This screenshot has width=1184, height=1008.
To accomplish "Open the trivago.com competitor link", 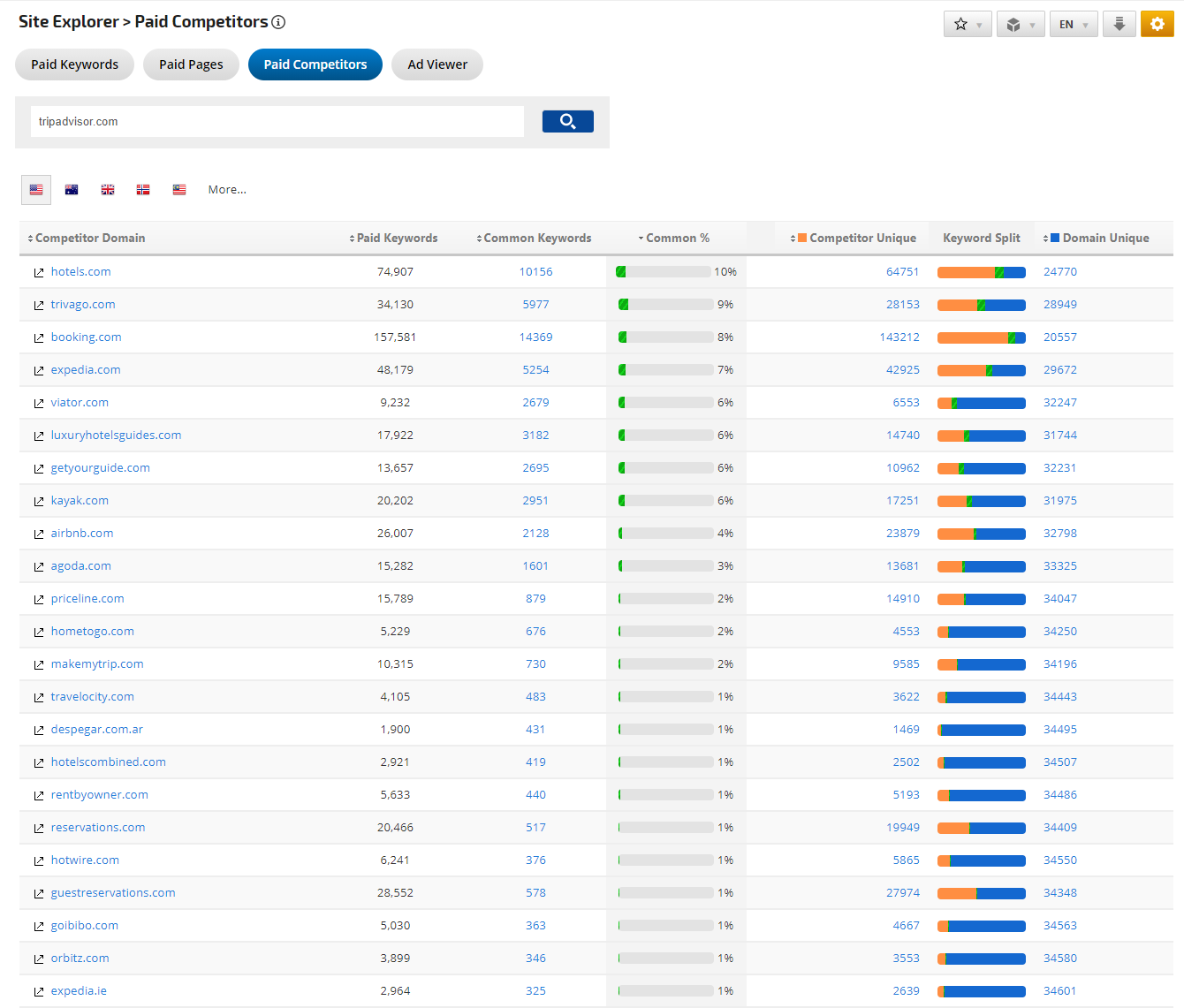I will click(83, 304).
